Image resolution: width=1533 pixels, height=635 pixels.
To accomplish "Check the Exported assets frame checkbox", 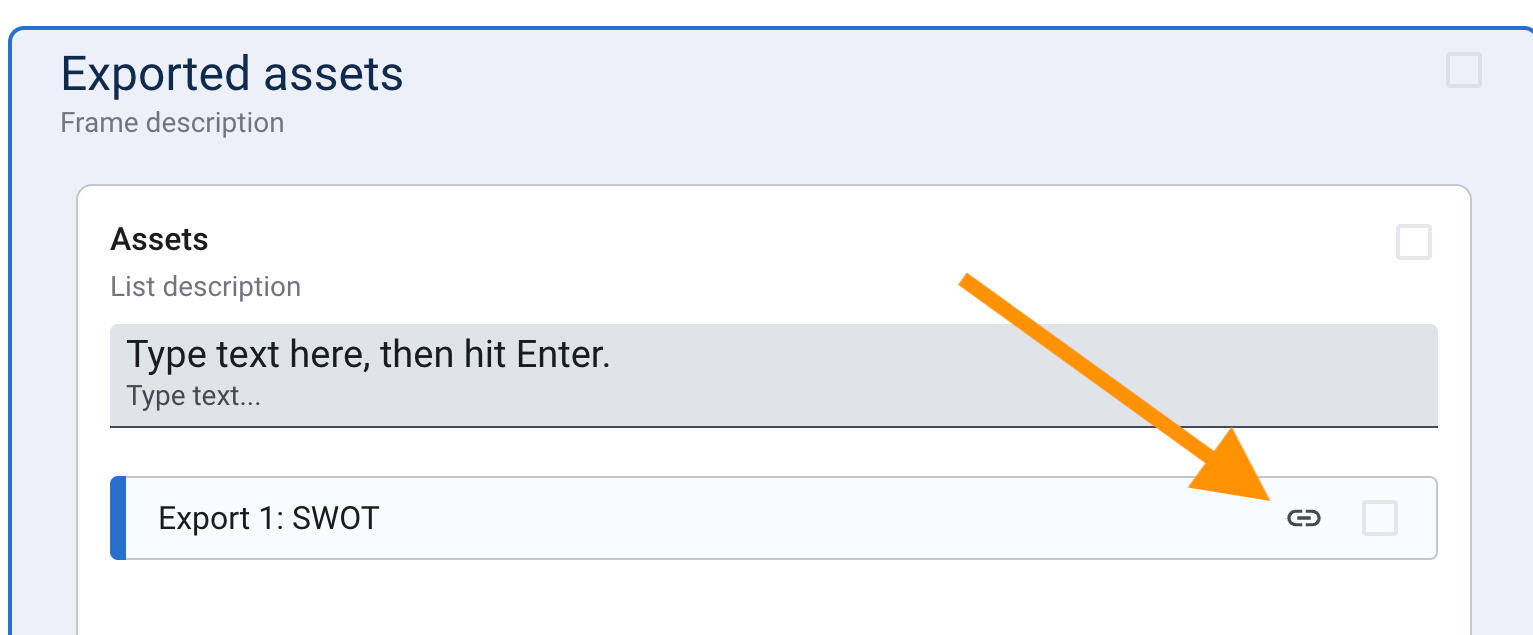I will tap(1464, 71).
